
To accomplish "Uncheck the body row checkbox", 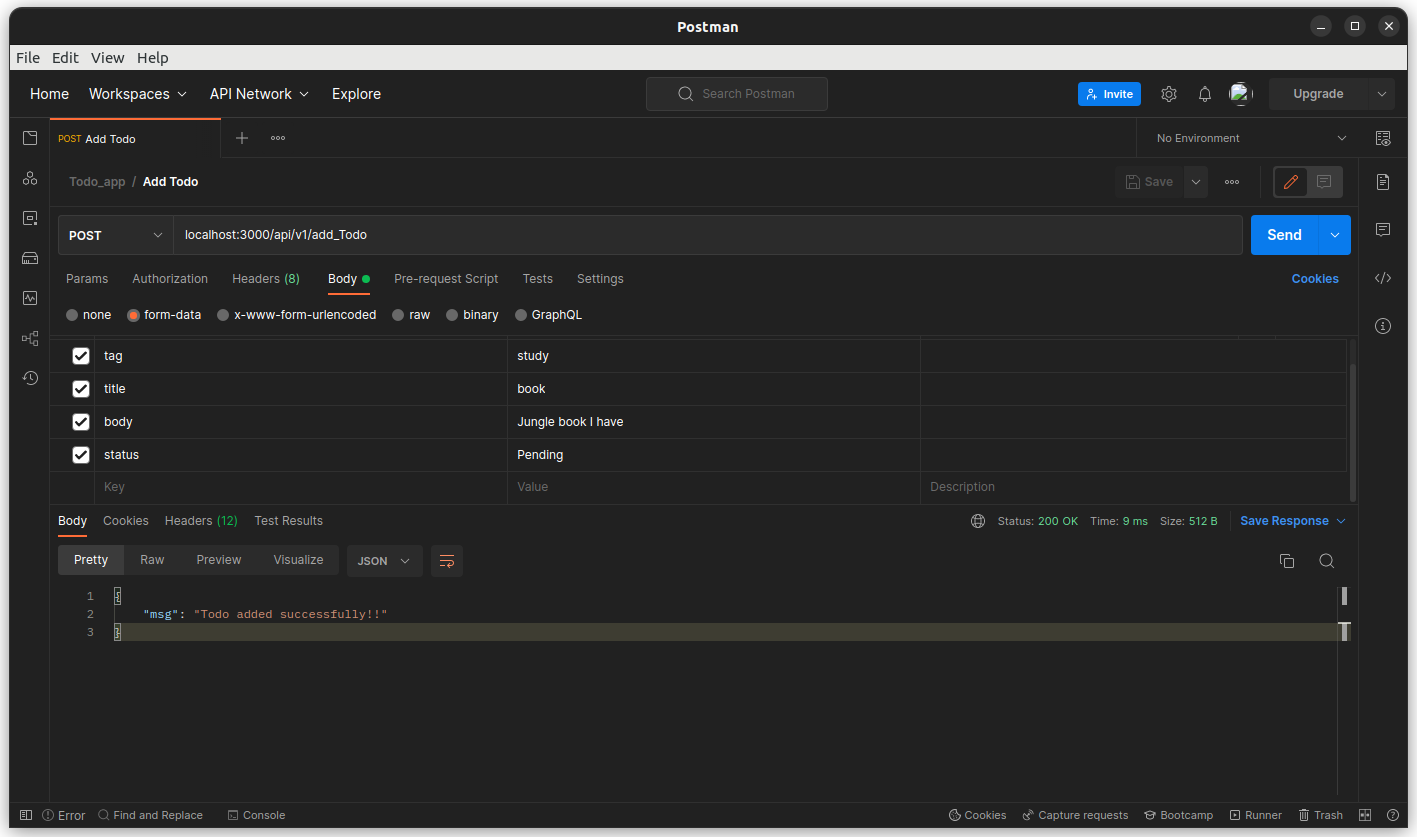I will (x=81, y=422).
